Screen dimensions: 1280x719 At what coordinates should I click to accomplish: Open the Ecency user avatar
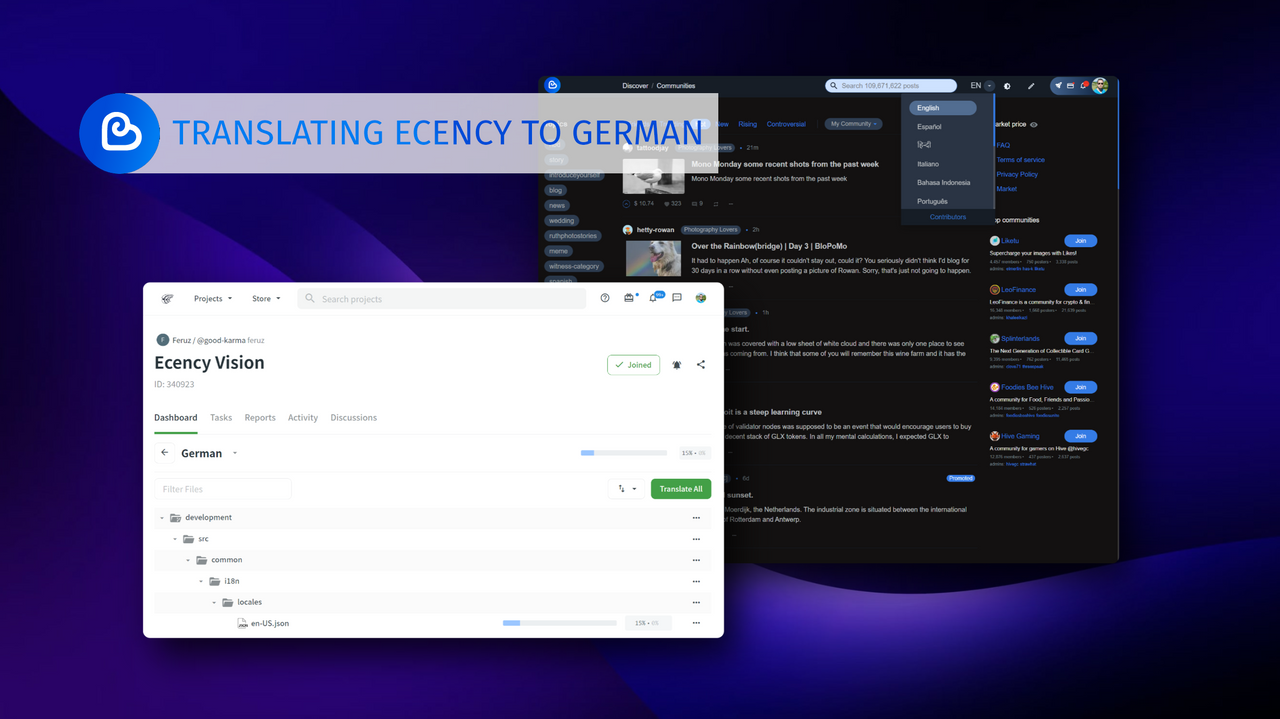coord(1100,86)
